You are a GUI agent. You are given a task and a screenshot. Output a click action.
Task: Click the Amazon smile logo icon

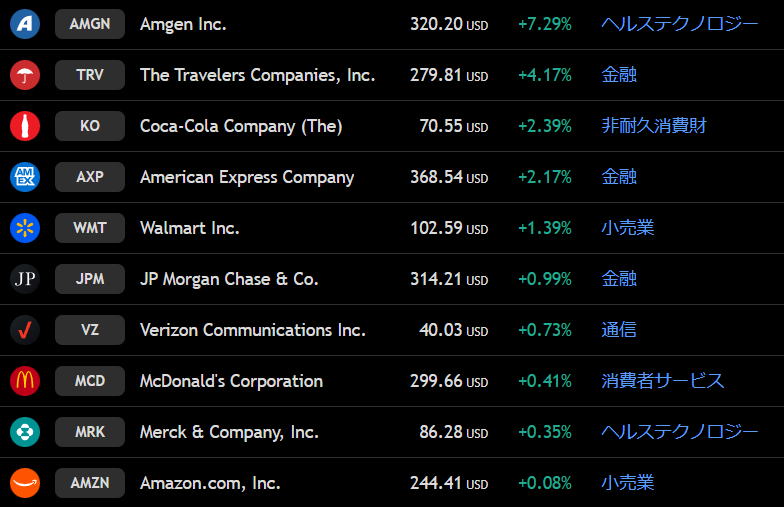pyautogui.click(x=25, y=483)
